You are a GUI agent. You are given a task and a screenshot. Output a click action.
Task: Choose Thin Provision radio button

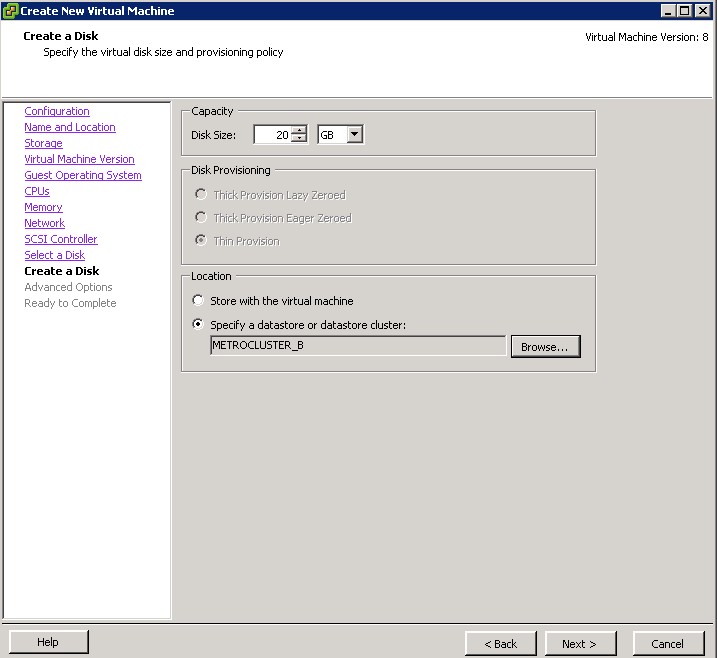[201, 241]
